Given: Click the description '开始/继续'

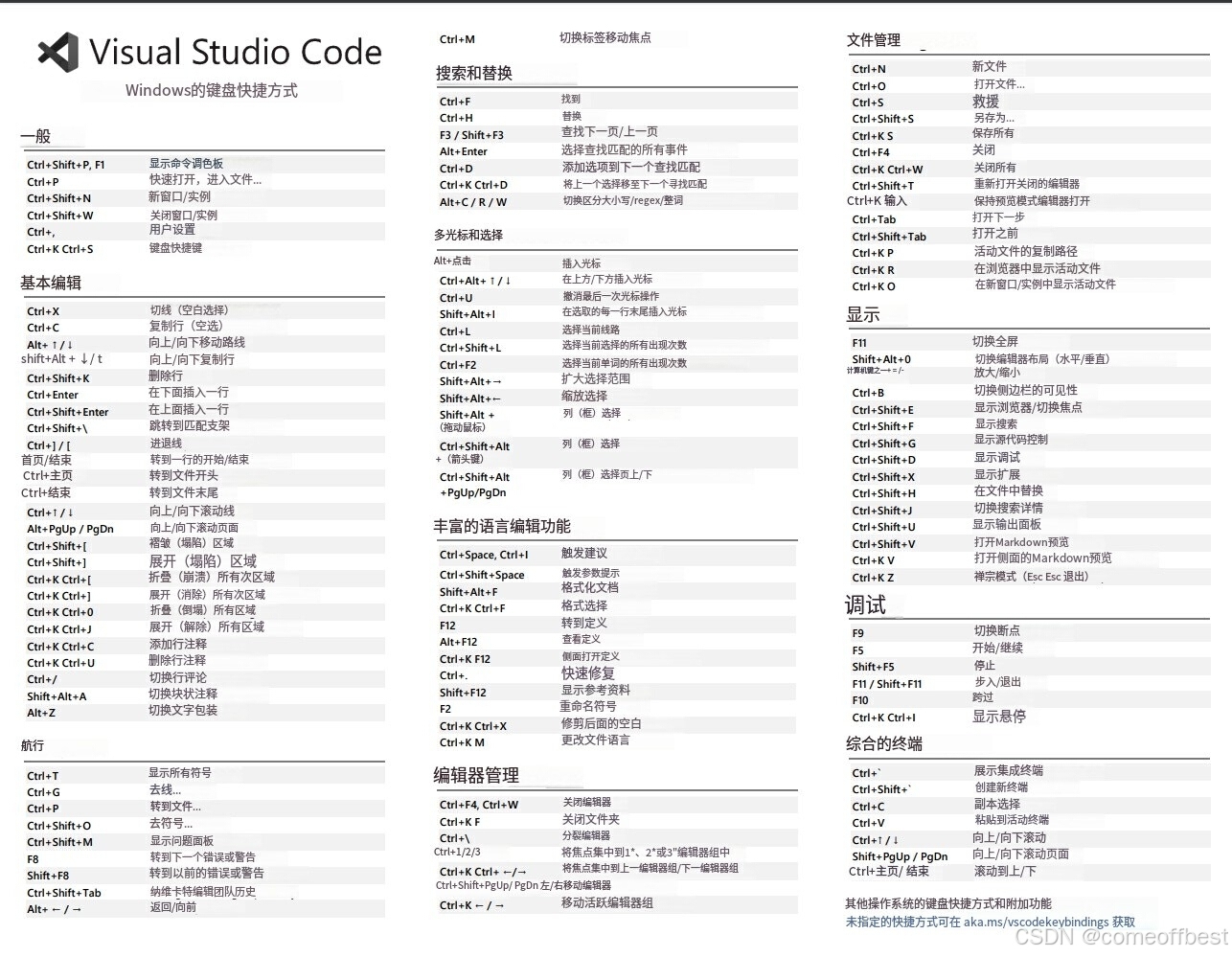Looking at the screenshot, I should click(x=997, y=648).
